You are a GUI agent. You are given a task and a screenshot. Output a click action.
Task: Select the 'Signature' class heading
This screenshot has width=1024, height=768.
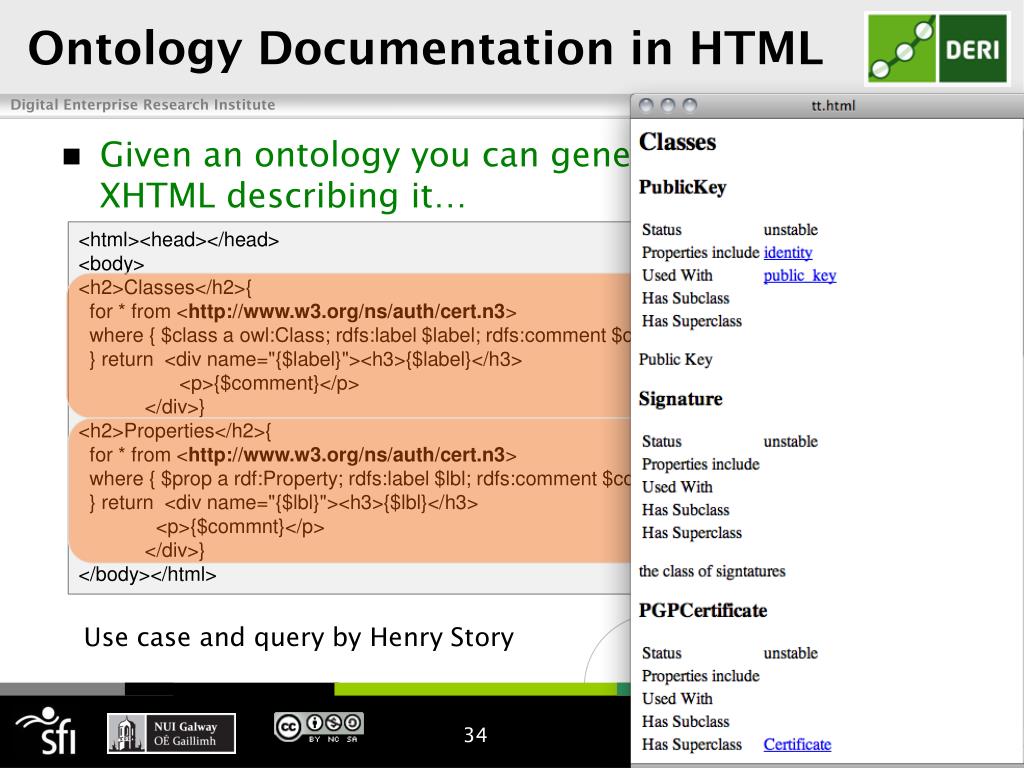[680, 399]
